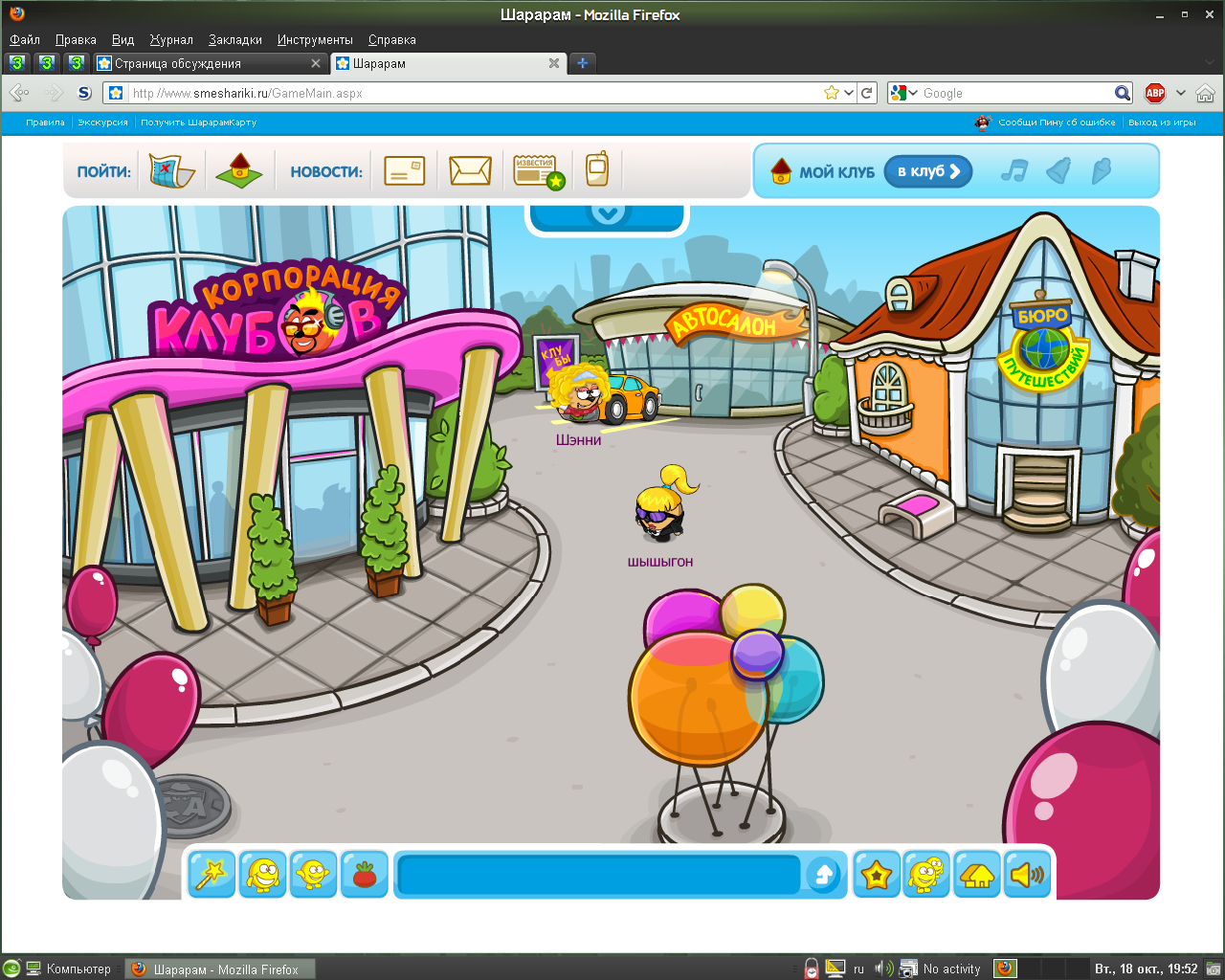Click Сообщи Пину об ошибке link

click(x=1057, y=122)
